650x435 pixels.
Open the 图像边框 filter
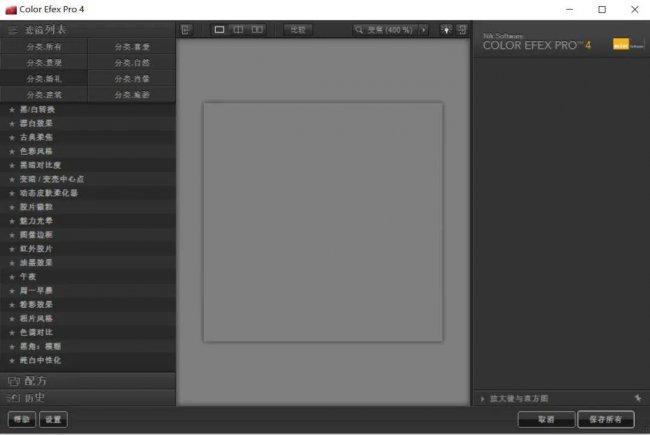pos(36,235)
